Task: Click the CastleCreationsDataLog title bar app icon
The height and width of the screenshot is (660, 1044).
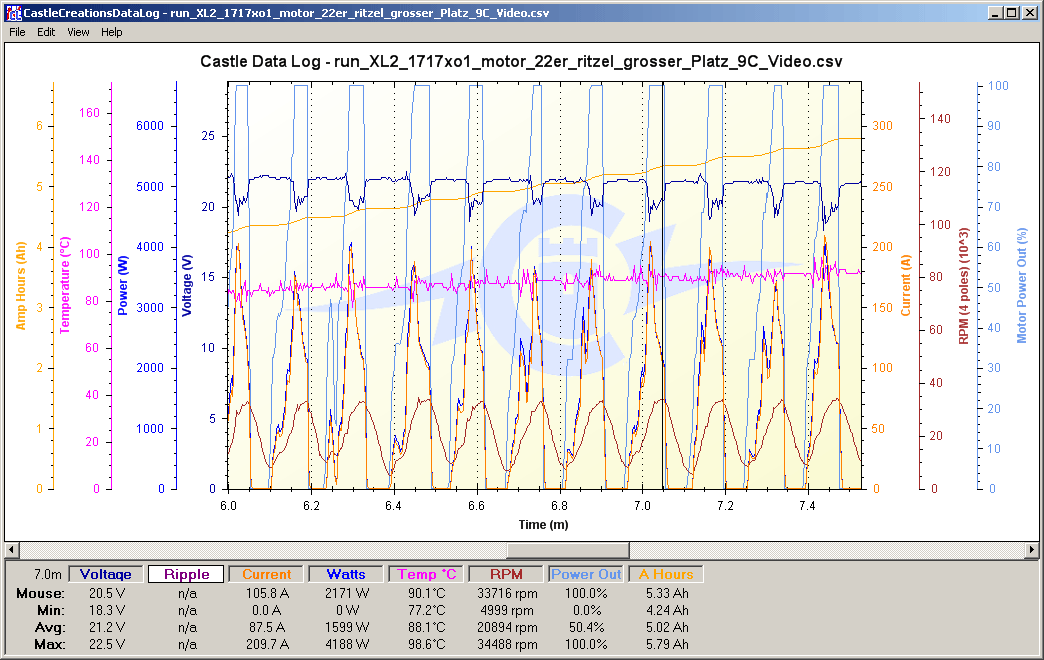Action: (13, 13)
